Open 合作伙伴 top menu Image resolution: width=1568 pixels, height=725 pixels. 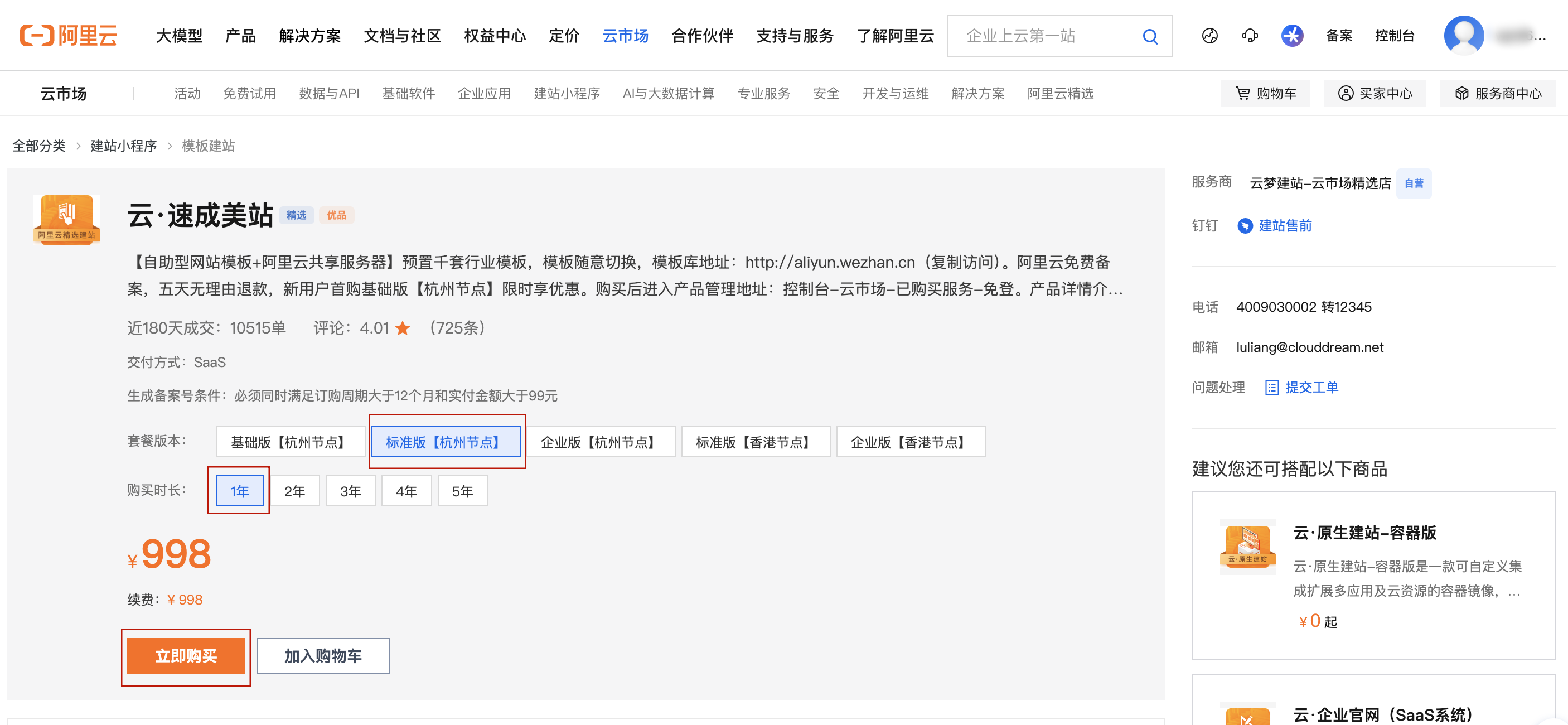[x=703, y=36]
